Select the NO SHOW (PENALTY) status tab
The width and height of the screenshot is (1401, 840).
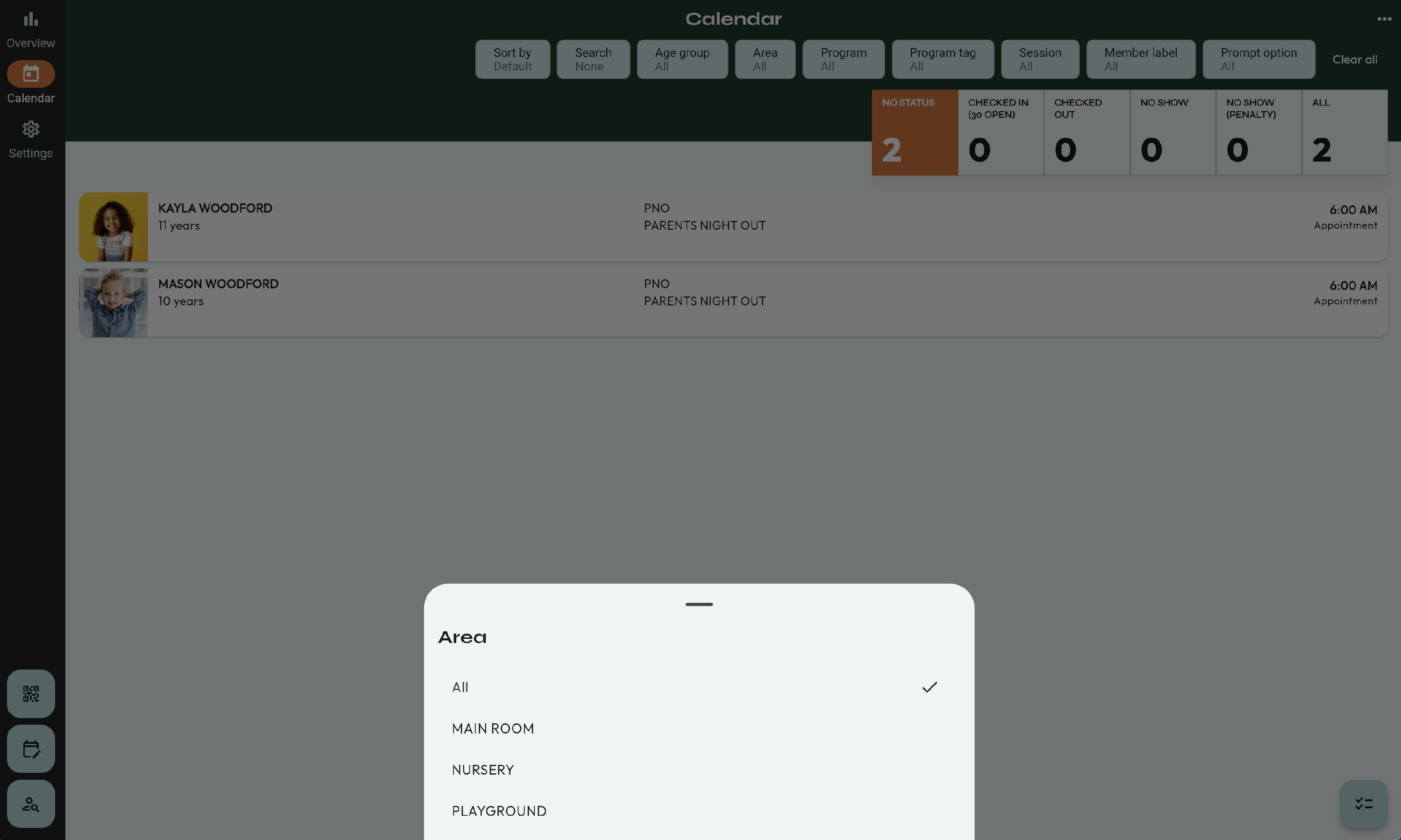point(1259,133)
